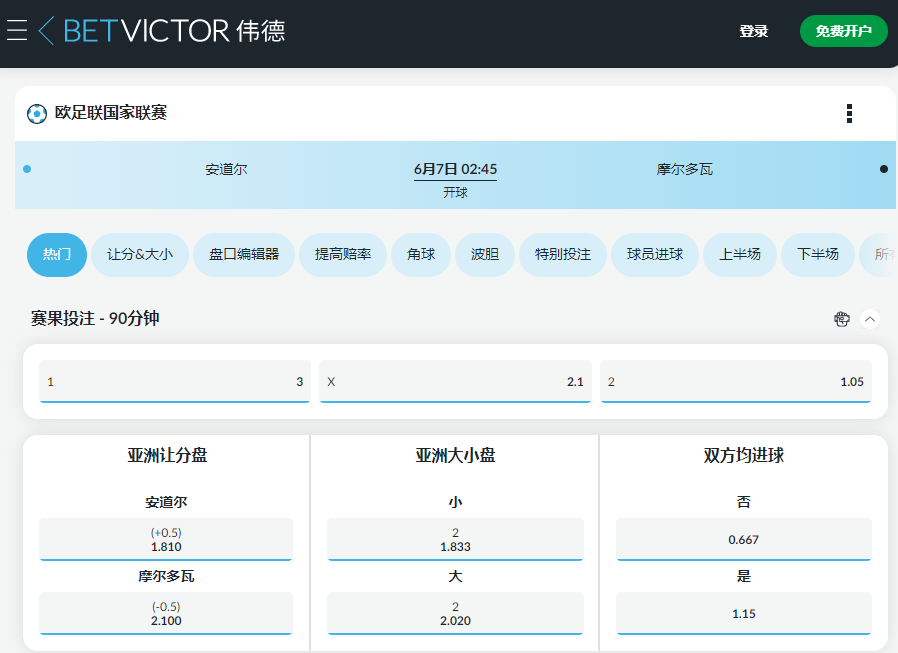Select the 角球 market tab
The height and width of the screenshot is (653, 898).
(421, 255)
